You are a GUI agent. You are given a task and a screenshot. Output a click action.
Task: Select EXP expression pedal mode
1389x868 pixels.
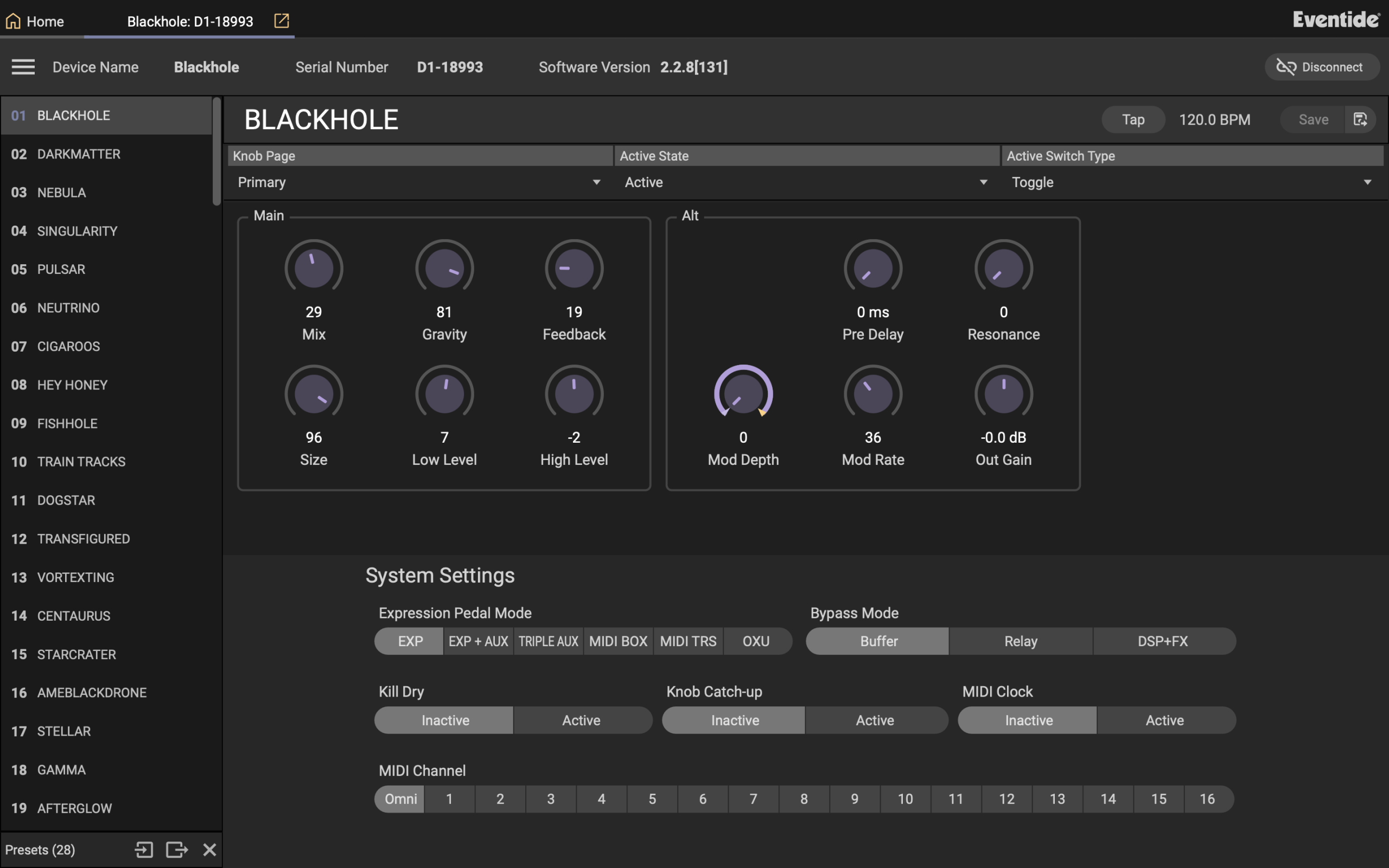(409, 641)
